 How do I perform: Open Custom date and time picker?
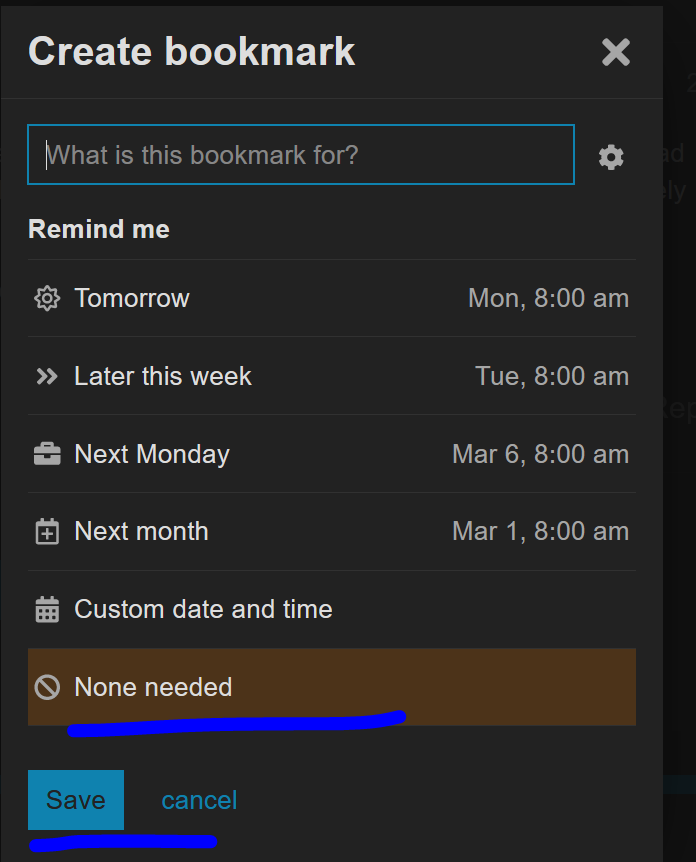203,609
